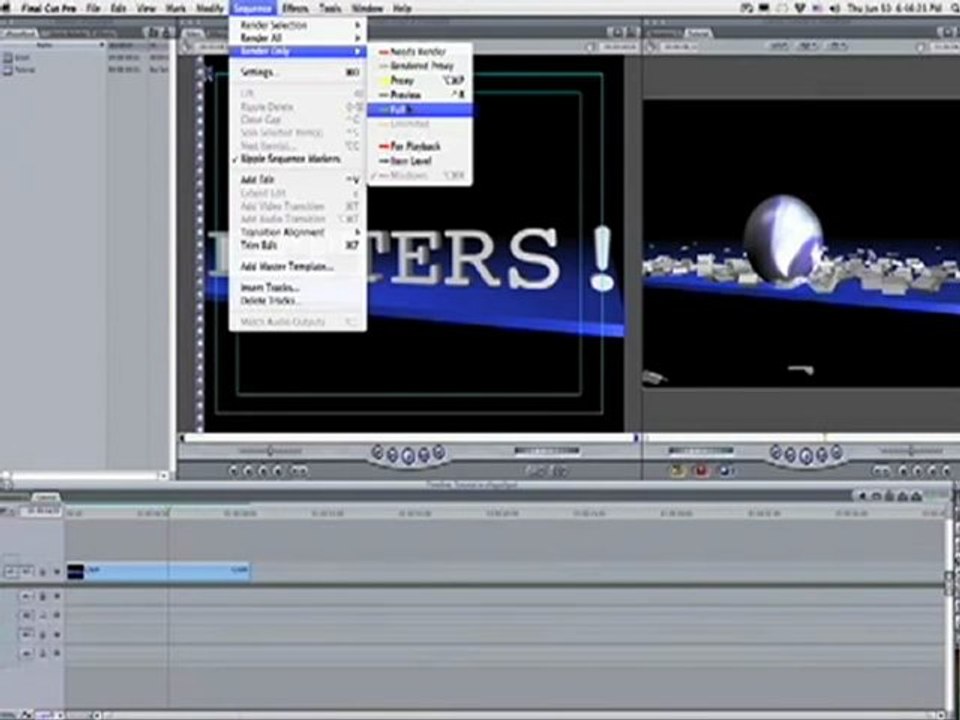
Task: Choose Insert Tracks menu item
Action: coord(298,287)
